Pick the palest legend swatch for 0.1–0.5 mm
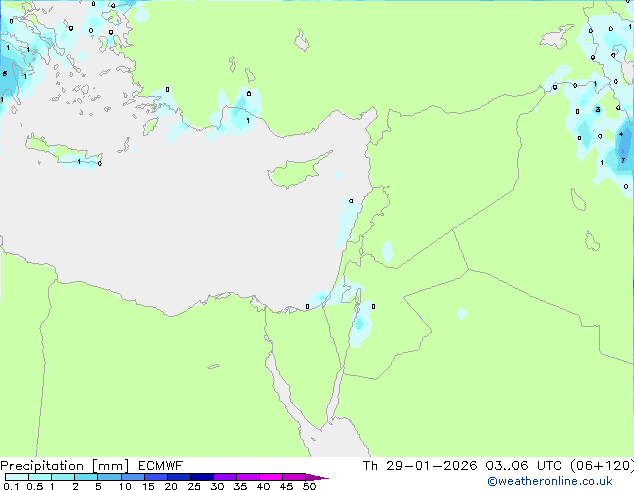634x490 pixels. tap(17, 477)
